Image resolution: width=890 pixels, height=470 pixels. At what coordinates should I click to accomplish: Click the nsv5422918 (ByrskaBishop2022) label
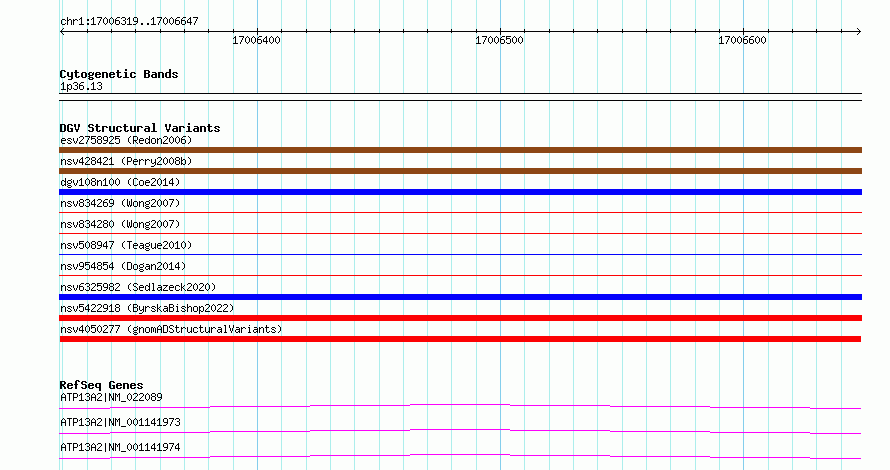tap(147, 308)
